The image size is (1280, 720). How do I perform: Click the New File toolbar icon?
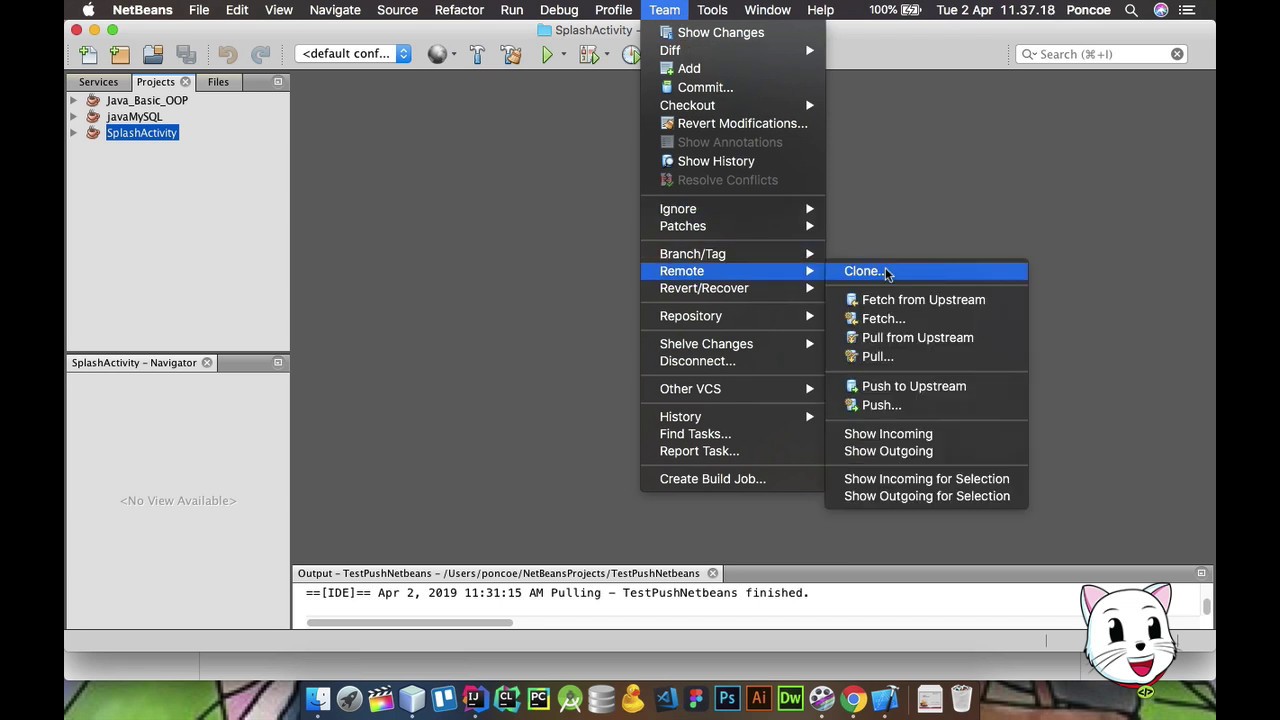coord(88,54)
